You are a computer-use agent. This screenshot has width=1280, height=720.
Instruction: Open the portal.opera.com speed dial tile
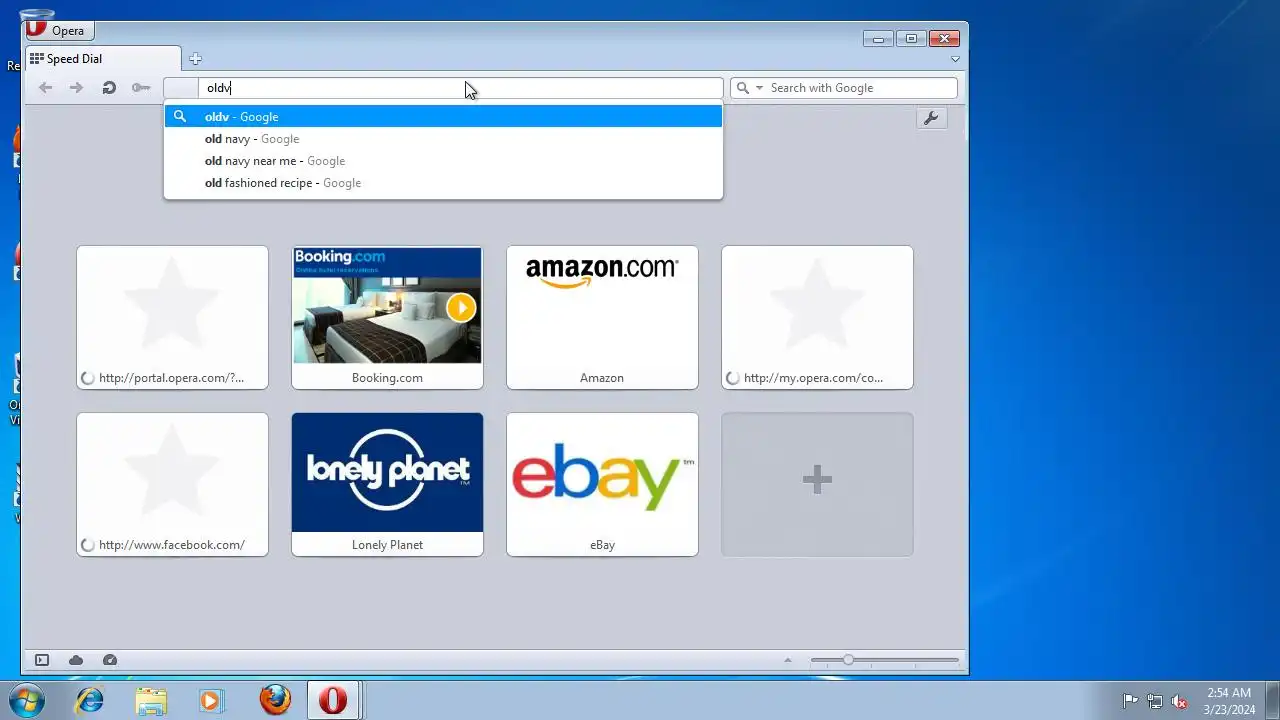[172, 317]
